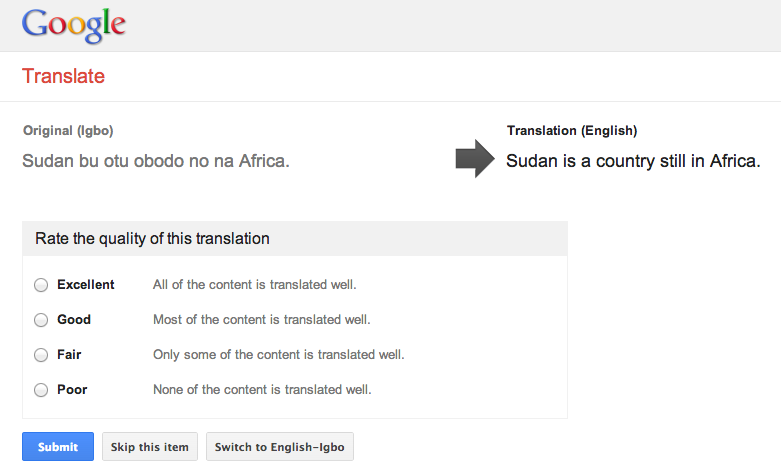
Task: Click the Skip this item button
Action: (x=150, y=447)
